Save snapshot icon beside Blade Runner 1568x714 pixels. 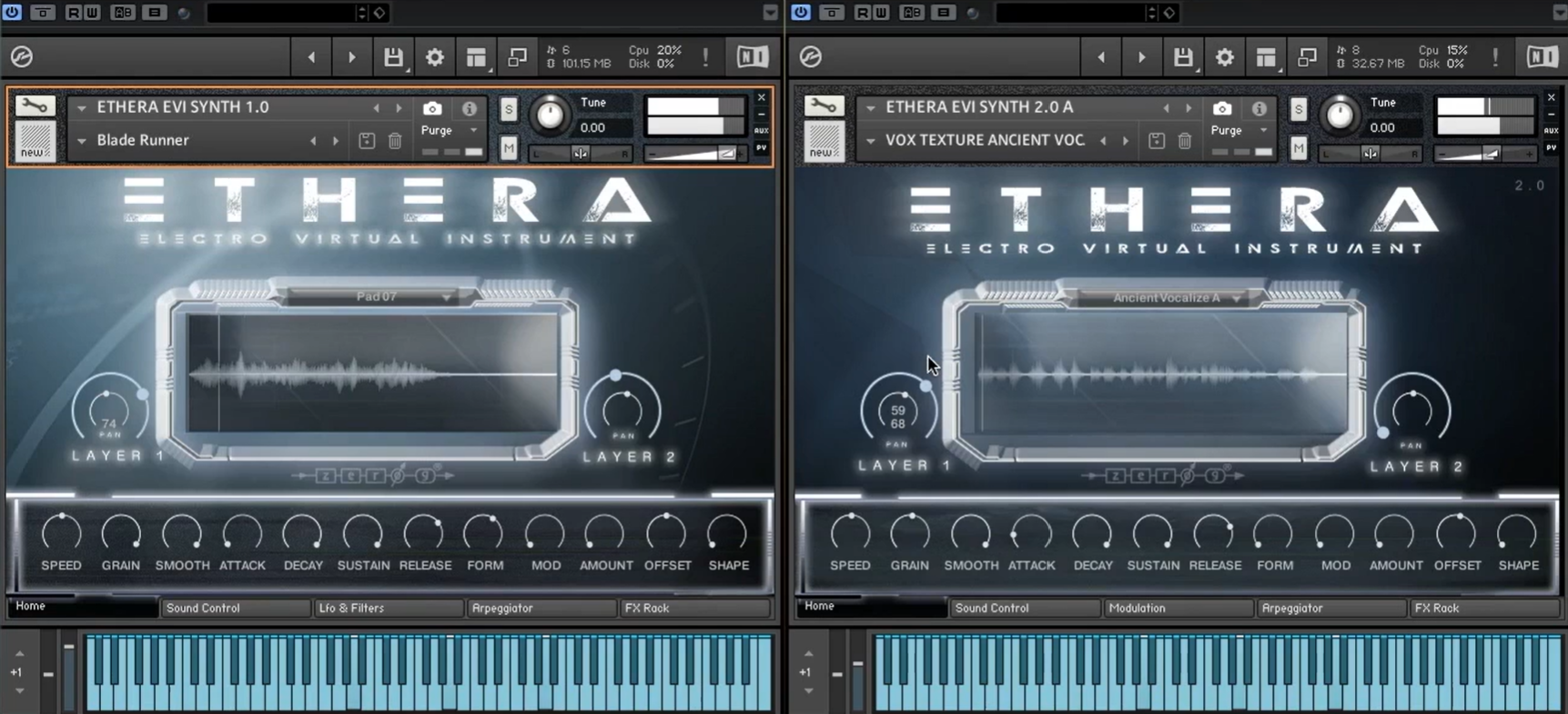pyautogui.click(x=367, y=141)
